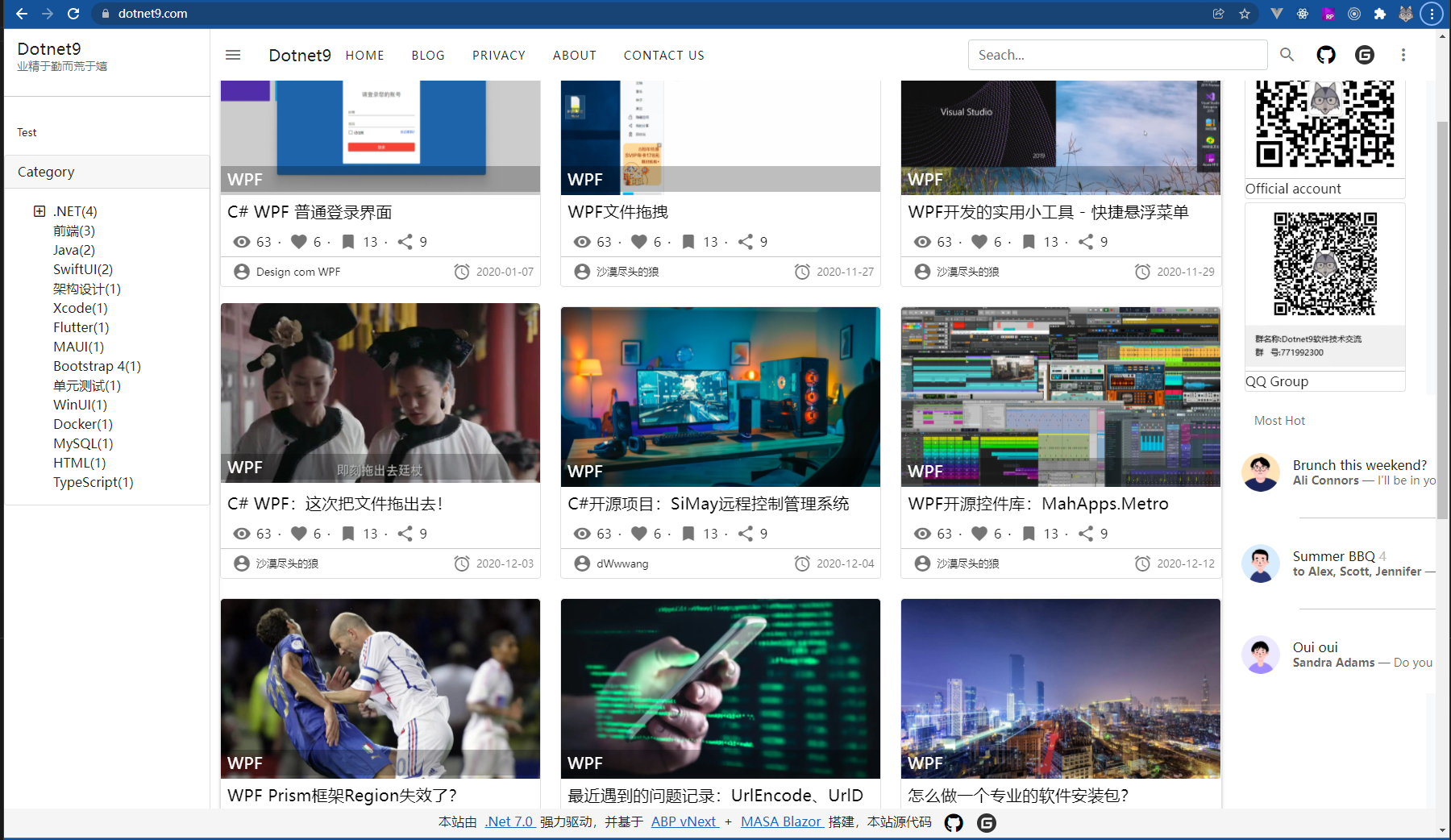Open thumbnail of SiMay远程控制管理系统 article
The width and height of the screenshot is (1451, 840).
[721, 397]
